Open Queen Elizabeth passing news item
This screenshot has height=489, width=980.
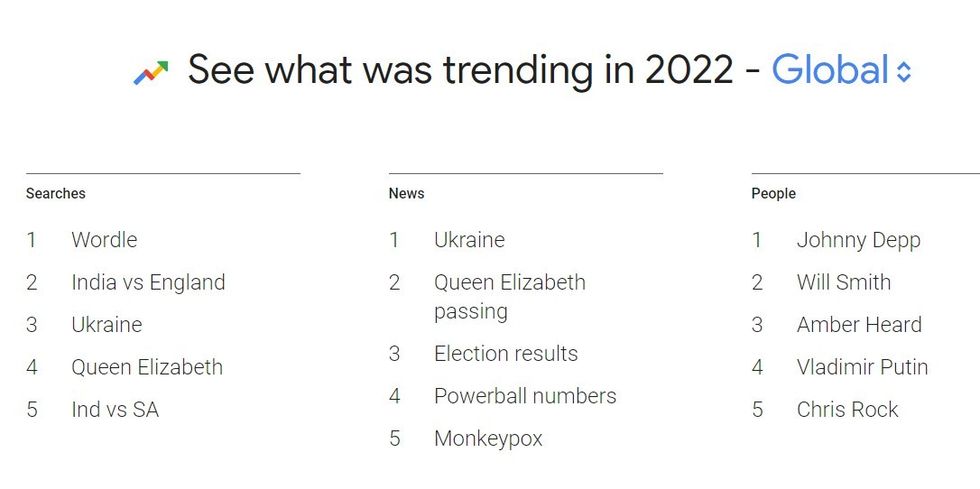(509, 296)
